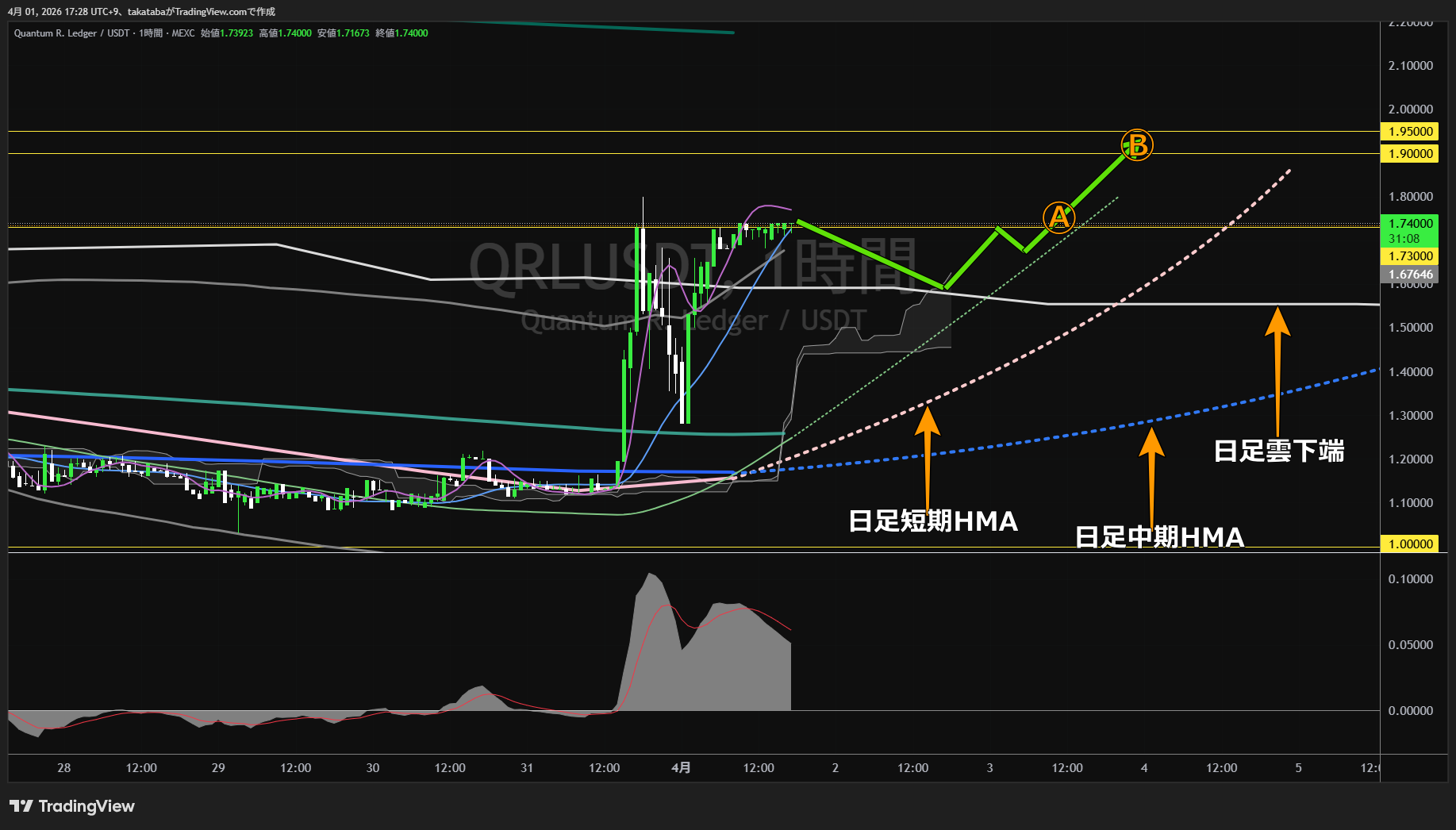
Task: Click the 4月 month label on time axis
Action: tap(681, 768)
